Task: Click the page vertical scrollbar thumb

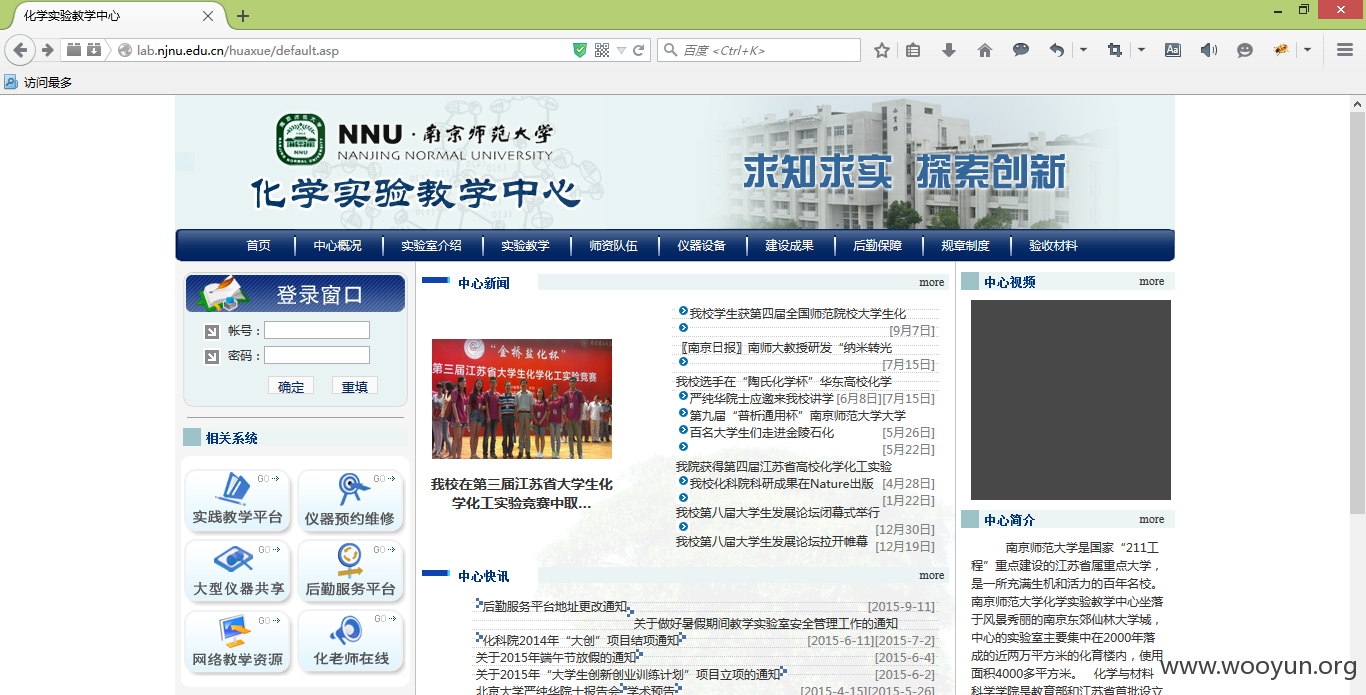Action: coord(1357,312)
